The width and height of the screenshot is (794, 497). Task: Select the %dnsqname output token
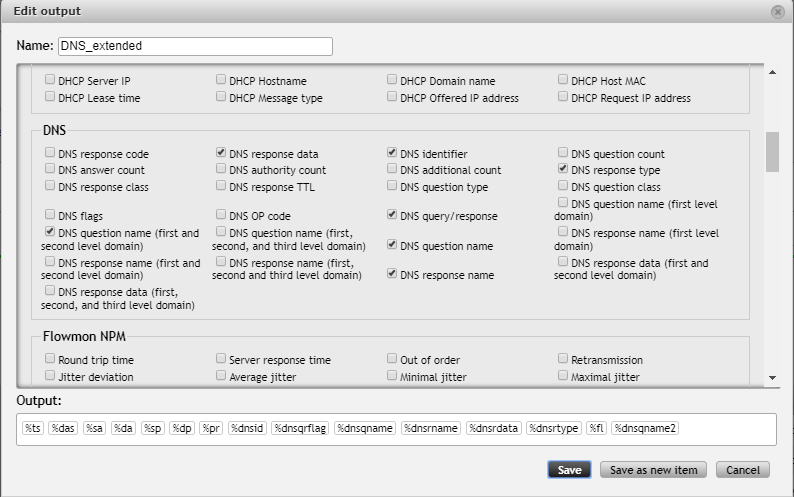point(365,428)
